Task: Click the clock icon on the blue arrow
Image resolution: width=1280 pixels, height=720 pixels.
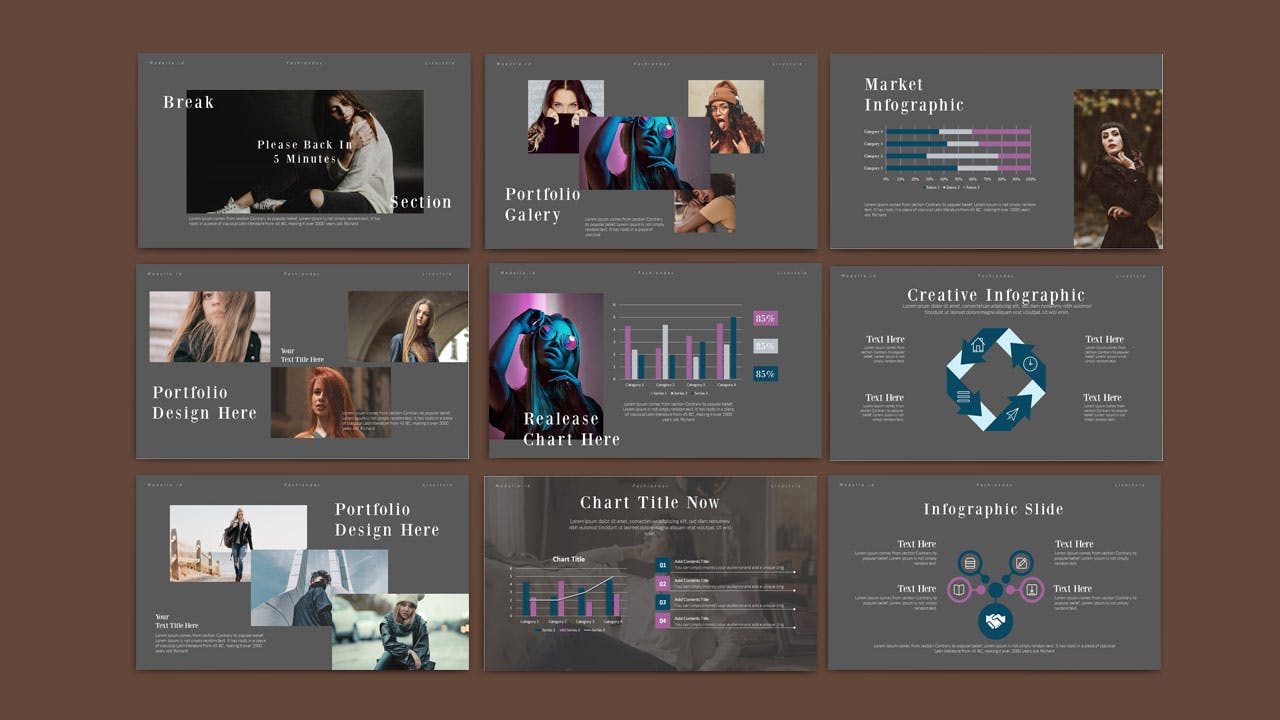Action: click(x=1030, y=363)
